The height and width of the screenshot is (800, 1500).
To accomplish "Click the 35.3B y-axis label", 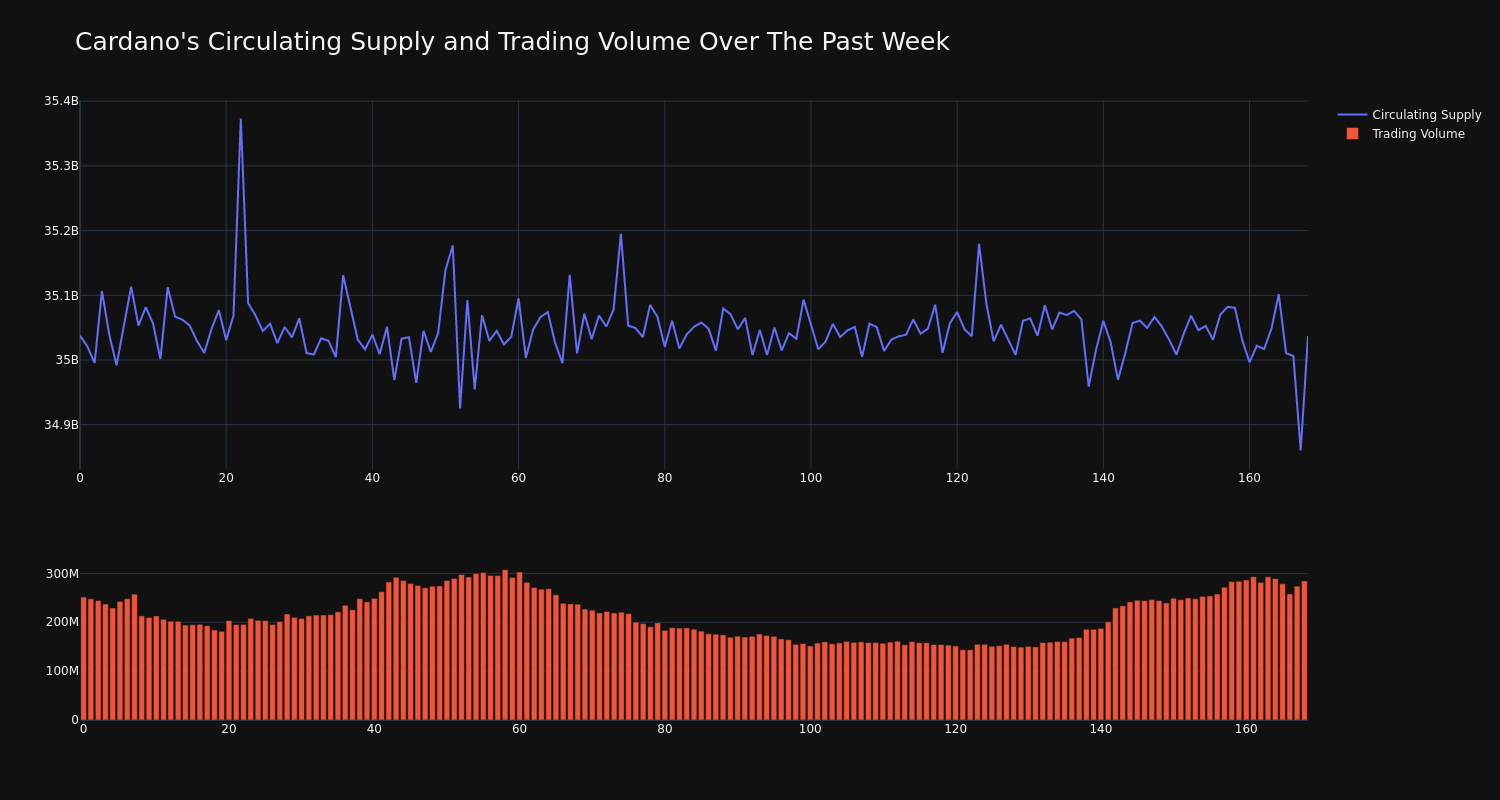I will (61, 166).
